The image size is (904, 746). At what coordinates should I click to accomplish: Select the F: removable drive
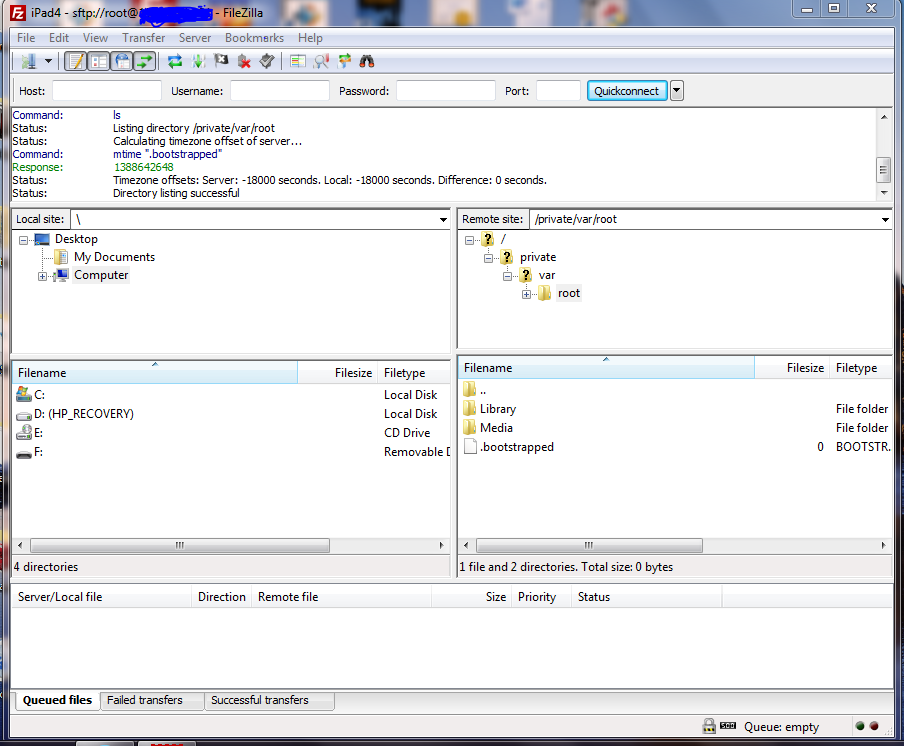point(38,451)
